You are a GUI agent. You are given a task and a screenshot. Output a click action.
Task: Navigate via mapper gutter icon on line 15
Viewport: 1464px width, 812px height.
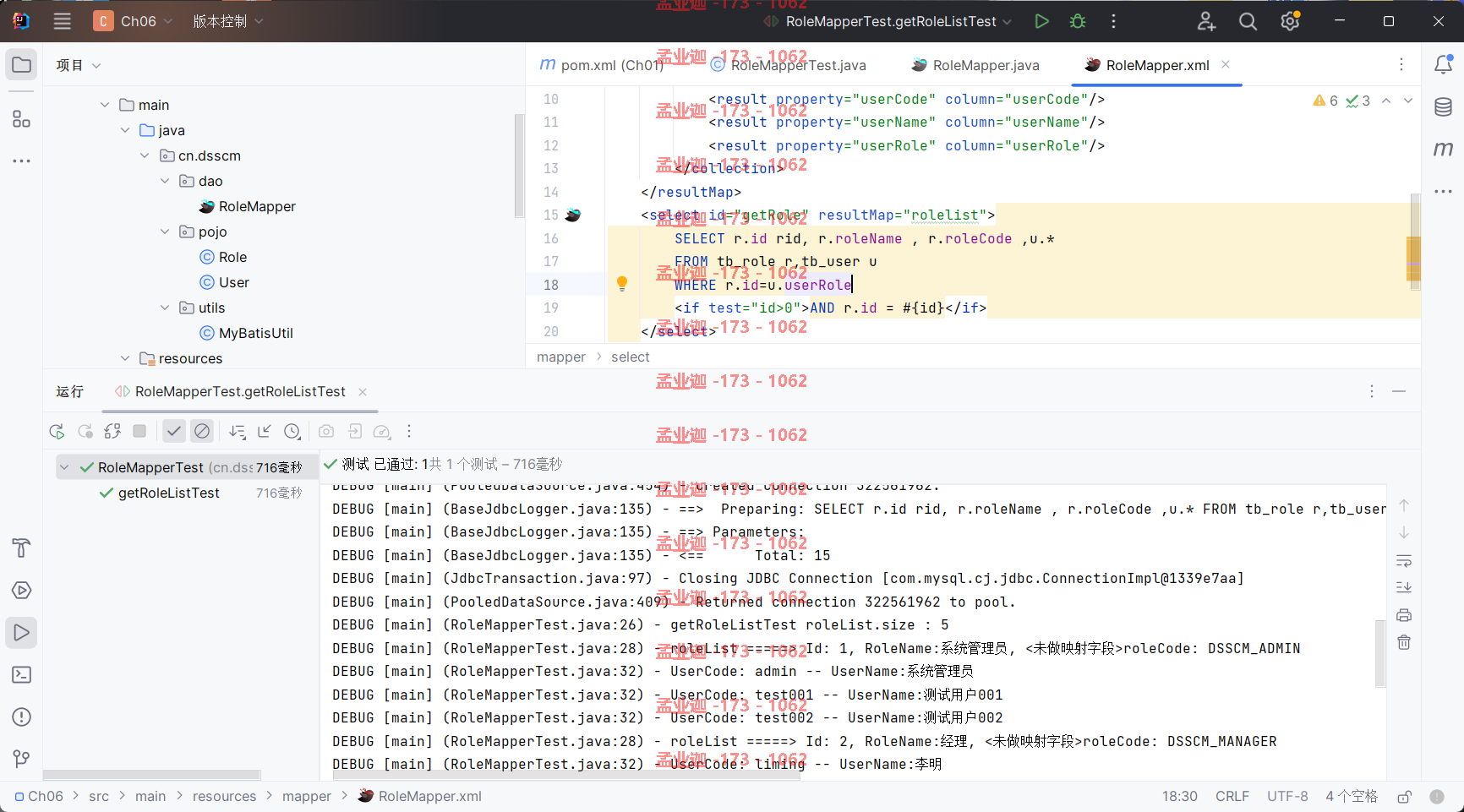pos(573,215)
